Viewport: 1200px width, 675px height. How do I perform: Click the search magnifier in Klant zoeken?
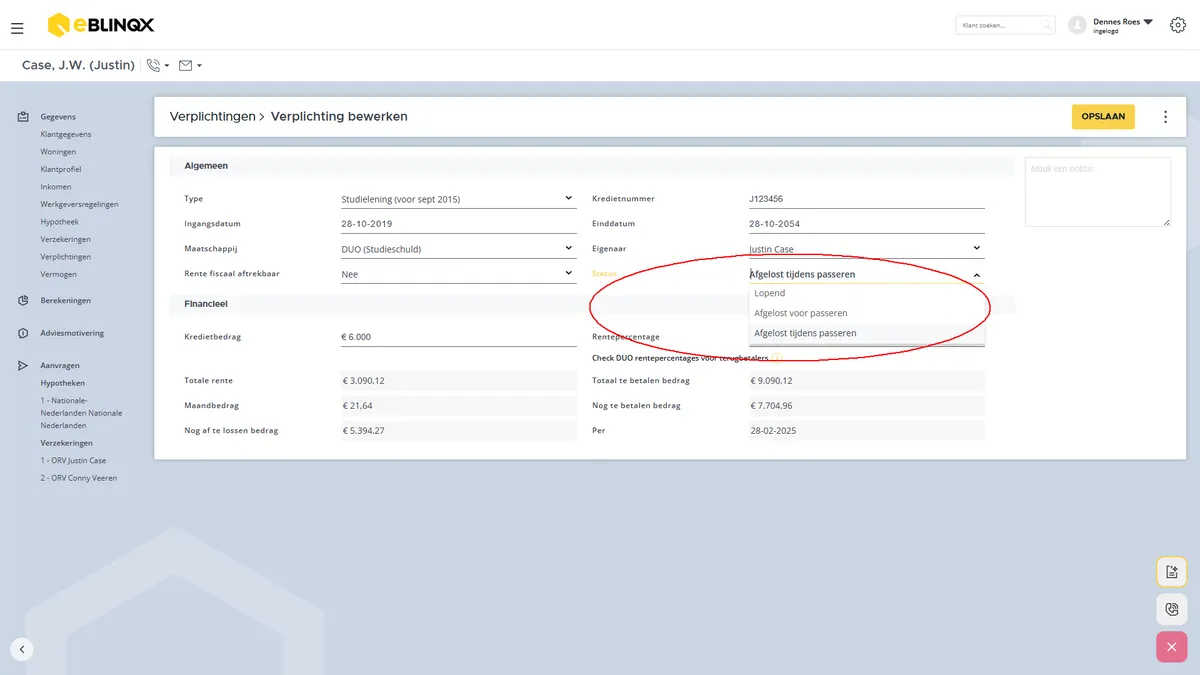point(1046,25)
